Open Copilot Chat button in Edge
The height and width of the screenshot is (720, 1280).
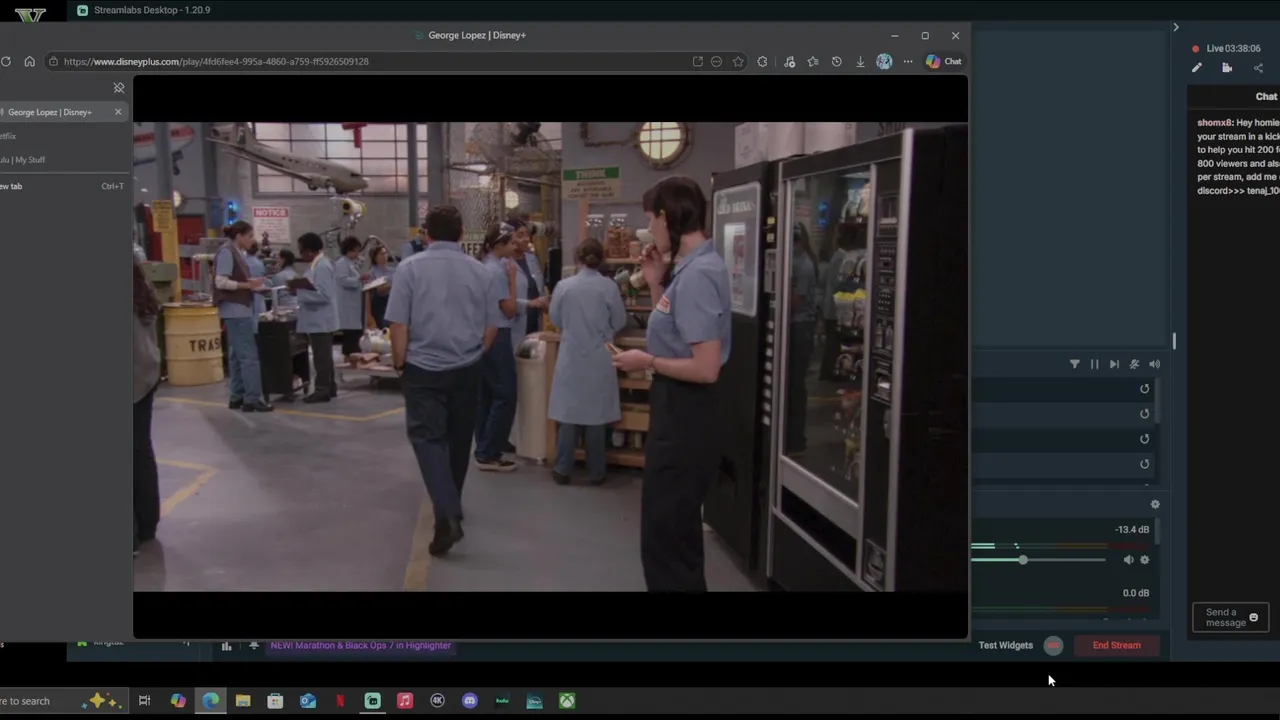(x=943, y=61)
